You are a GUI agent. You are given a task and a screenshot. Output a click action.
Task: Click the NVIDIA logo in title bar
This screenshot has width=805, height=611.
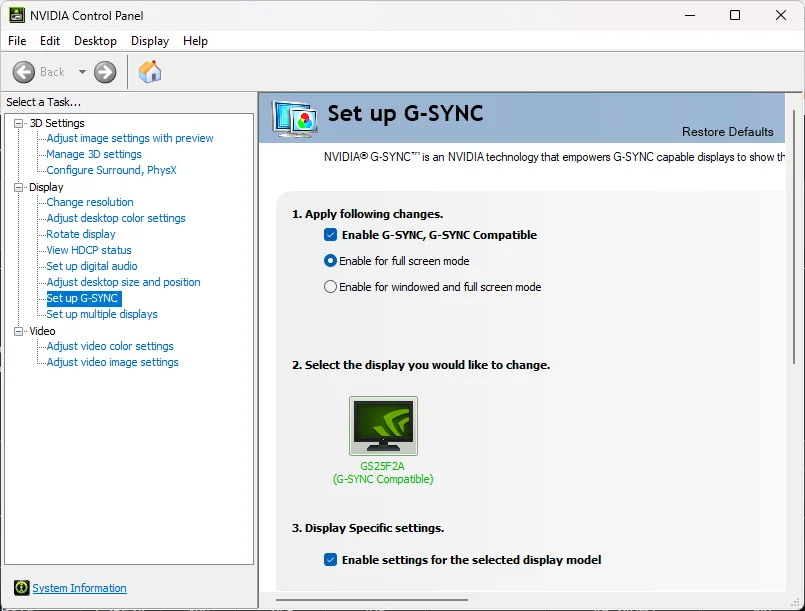16,15
